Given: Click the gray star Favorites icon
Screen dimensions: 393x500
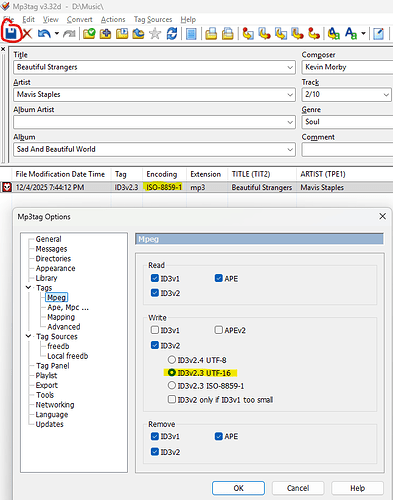Looking at the screenshot, I should (x=155, y=33).
